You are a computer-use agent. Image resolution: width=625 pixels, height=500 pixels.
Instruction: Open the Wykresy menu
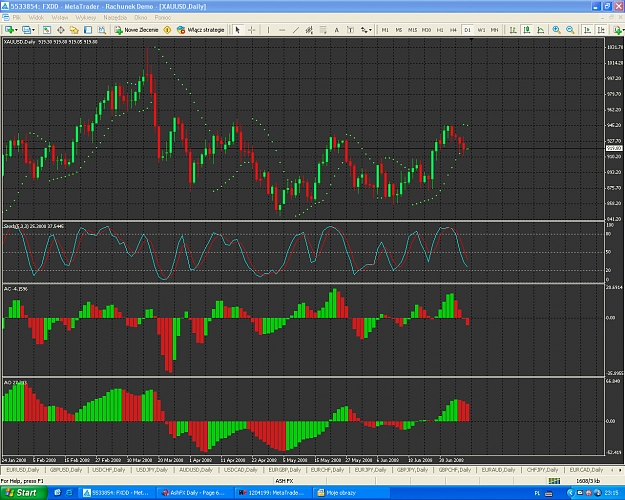tap(85, 18)
